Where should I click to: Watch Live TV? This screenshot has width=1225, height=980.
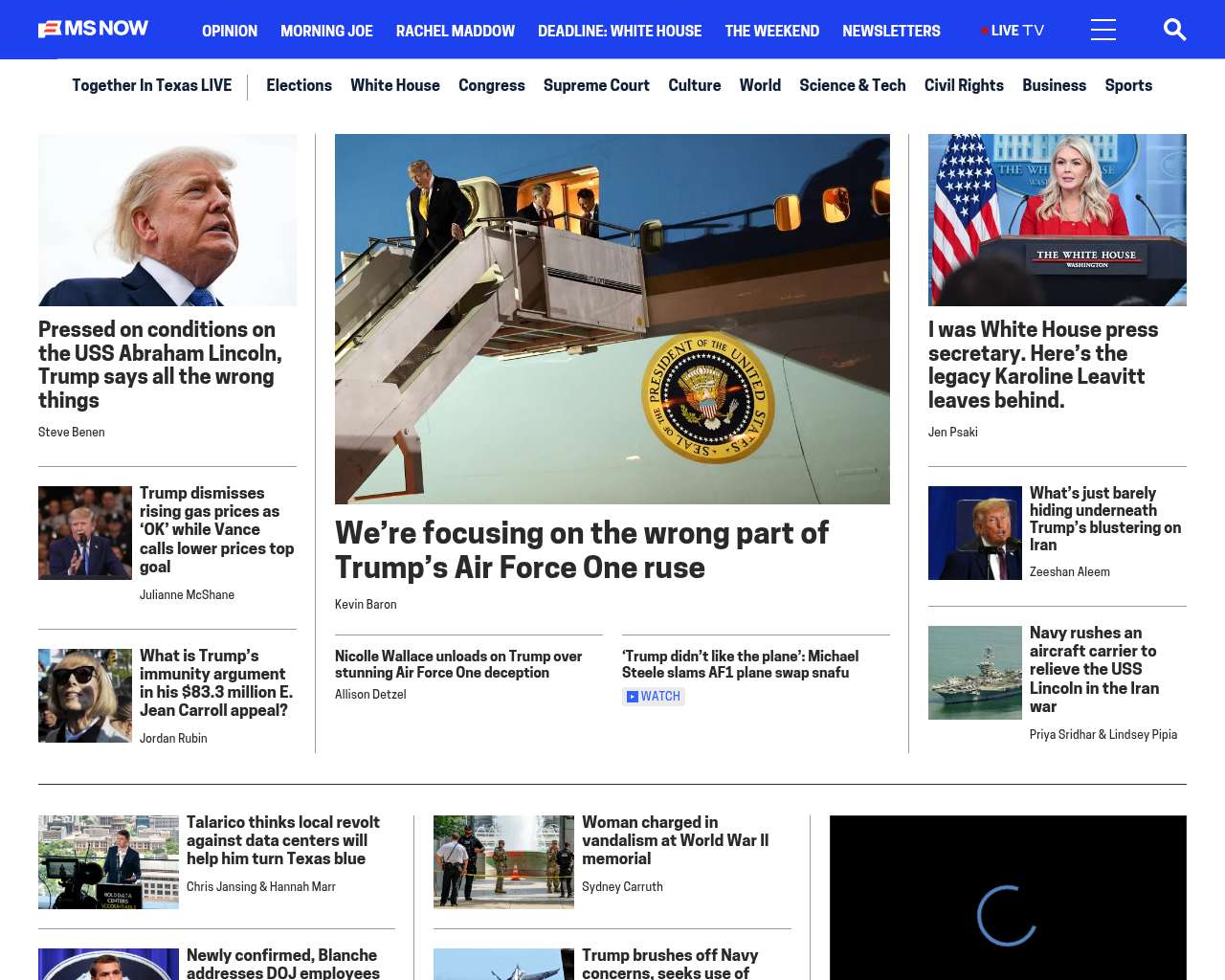coord(1013,31)
